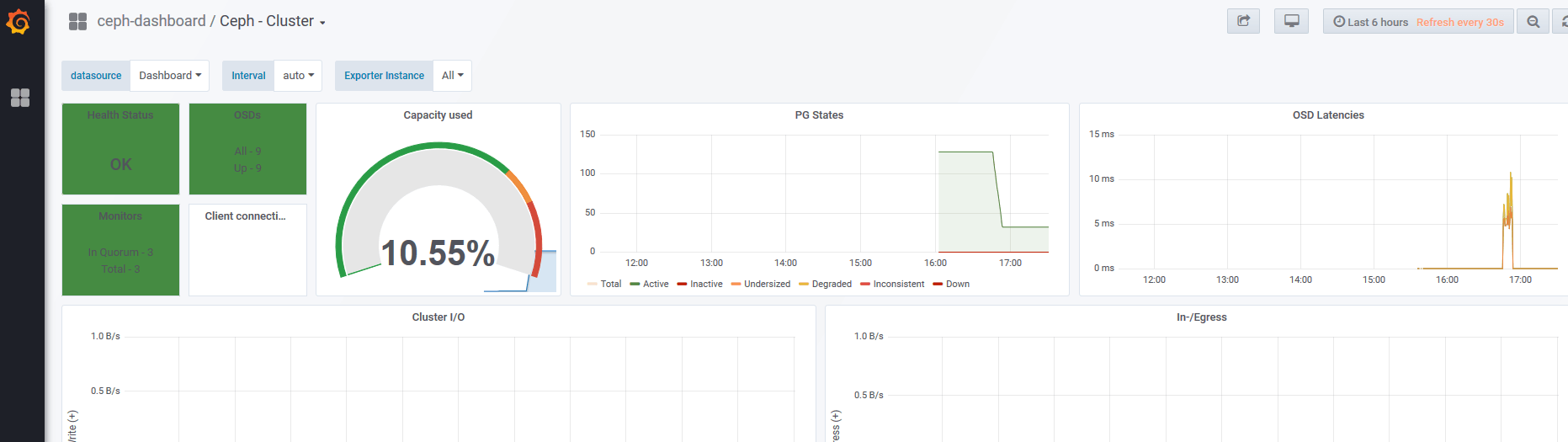The image size is (1568, 442).
Task: Open the Client connections panel title menu
Action: pos(245,216)
